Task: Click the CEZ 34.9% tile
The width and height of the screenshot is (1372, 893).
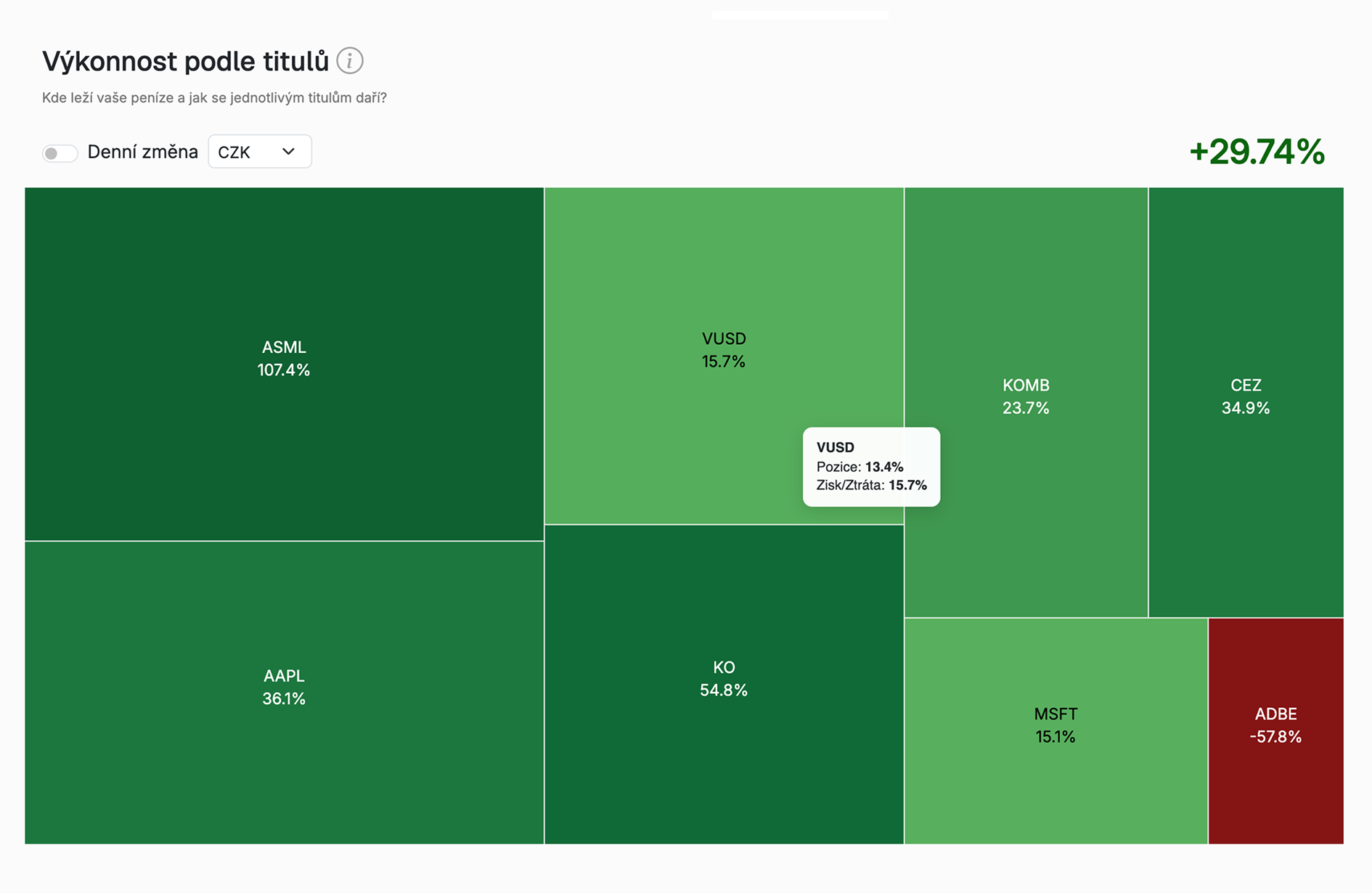Action: tap(1246, 402)
